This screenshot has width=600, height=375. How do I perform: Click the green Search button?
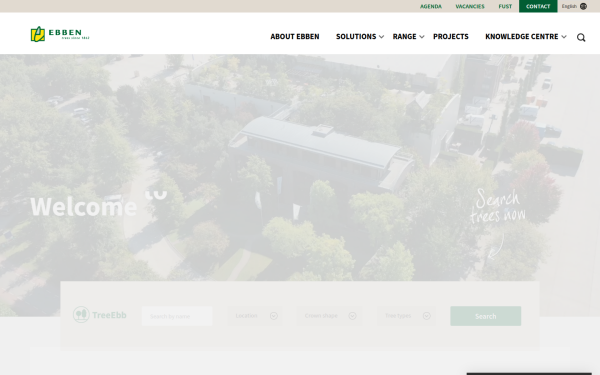click(486, 316)
